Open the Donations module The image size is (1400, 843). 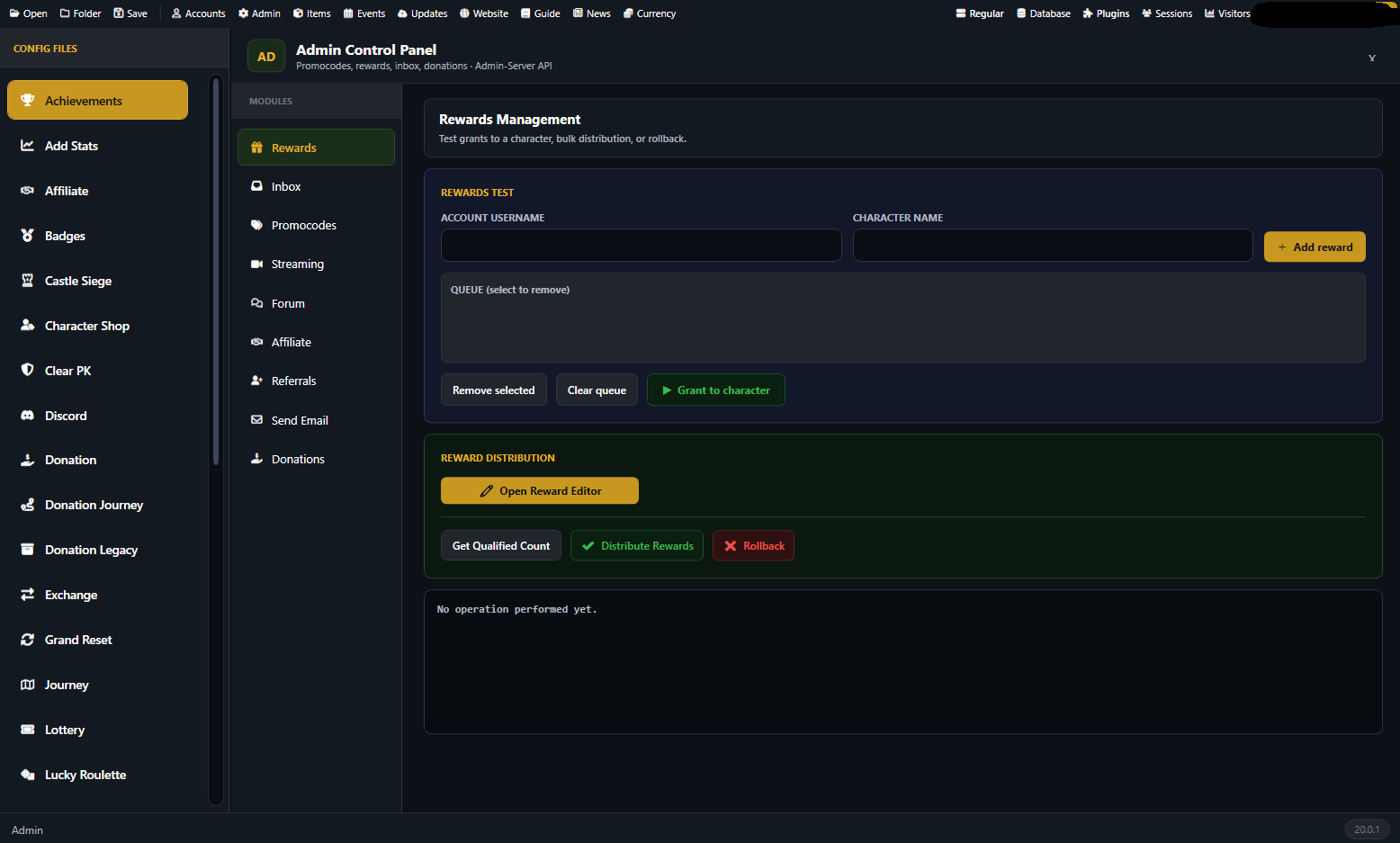tap(316, 459)
